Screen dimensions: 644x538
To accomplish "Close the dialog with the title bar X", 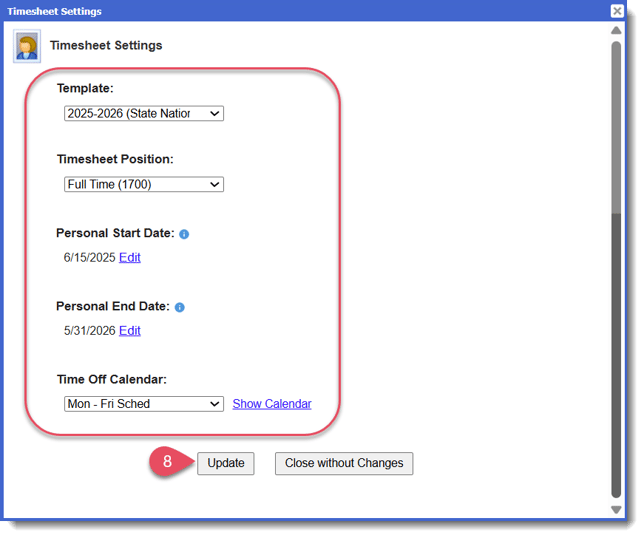I will point(617,11).
